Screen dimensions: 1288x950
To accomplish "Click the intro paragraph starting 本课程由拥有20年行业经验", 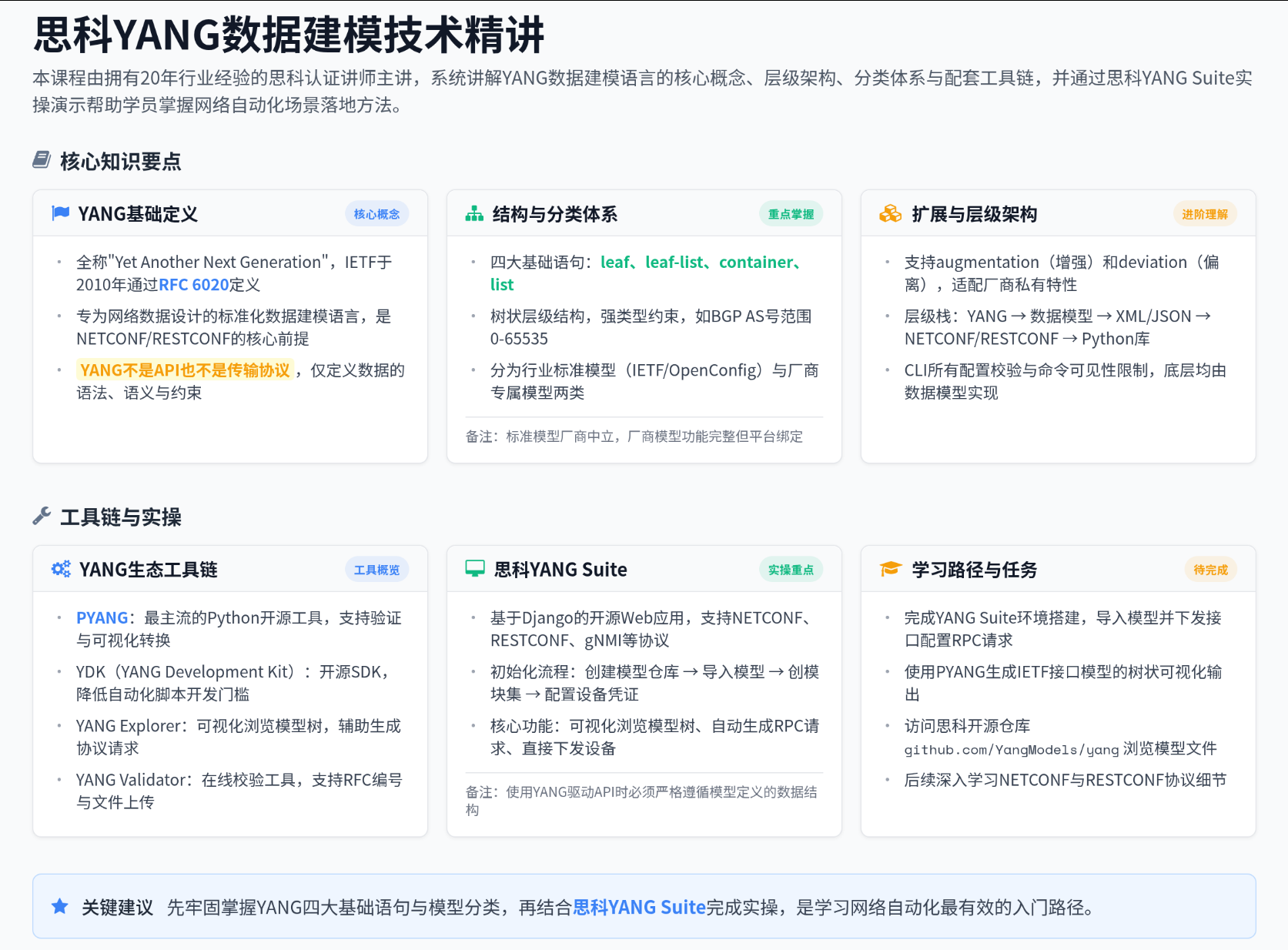I will click(x=643, y=91).
